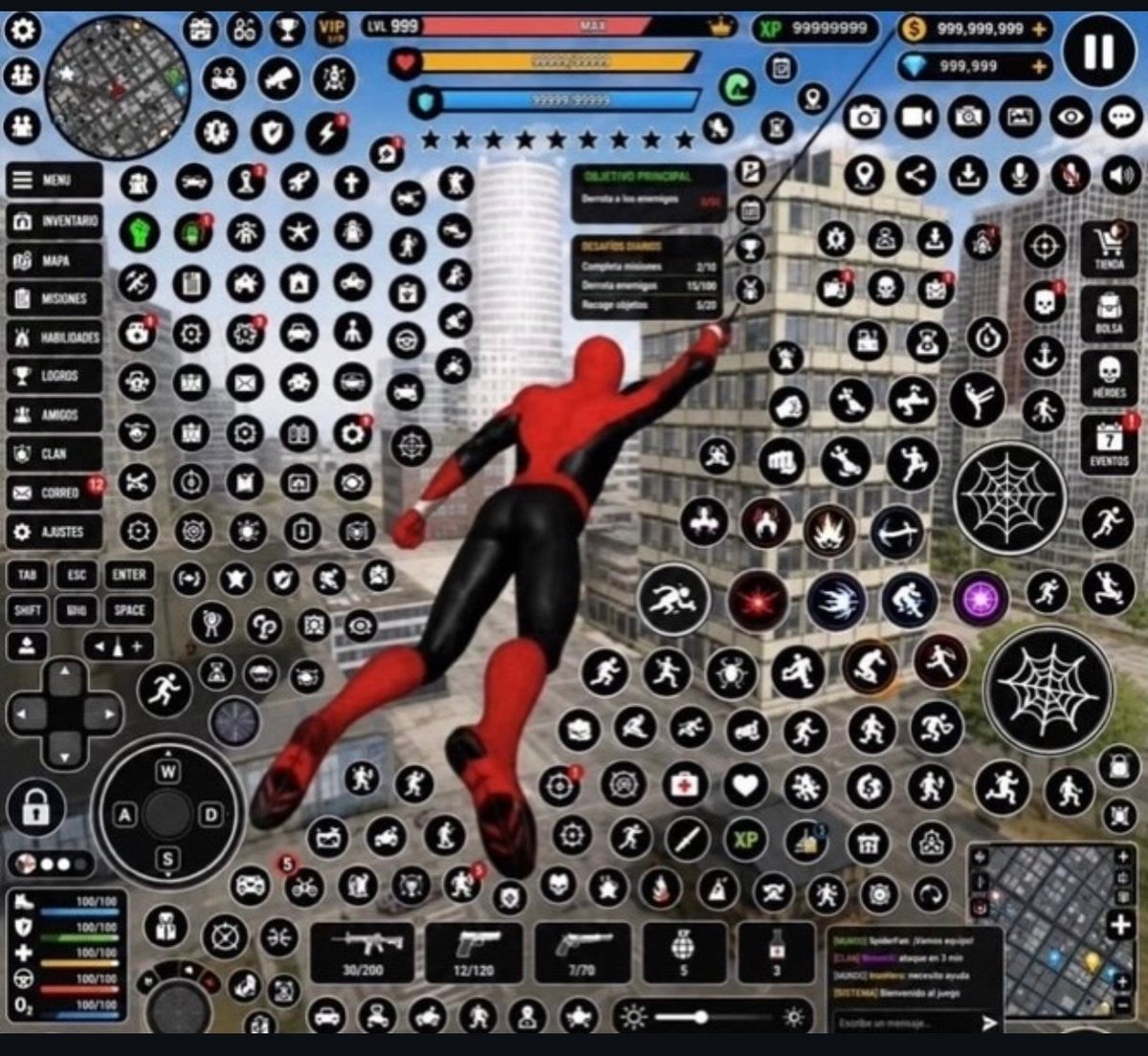Open the picture gallery icon
Screen dimensions: 1148x1056
click(1020, 118)
